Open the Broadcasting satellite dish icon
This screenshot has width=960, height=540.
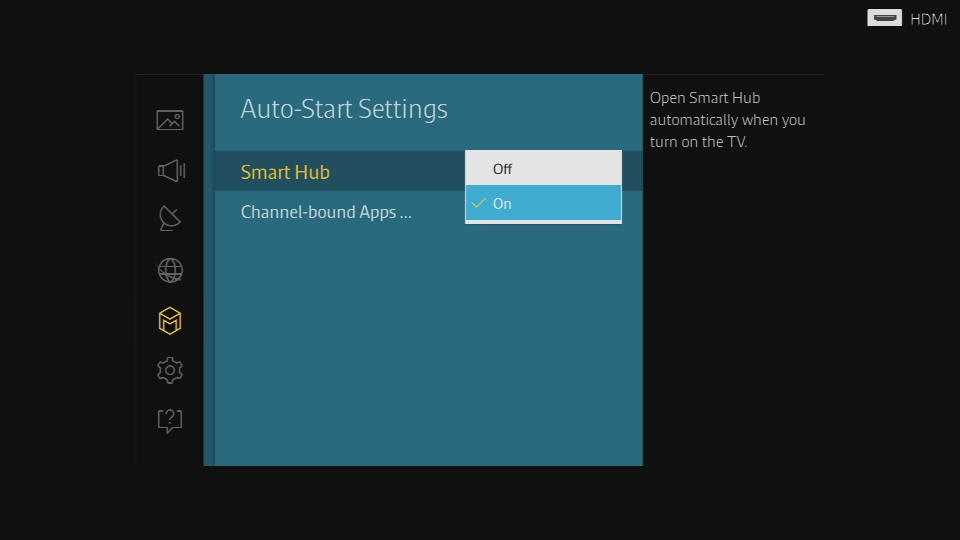170,219
